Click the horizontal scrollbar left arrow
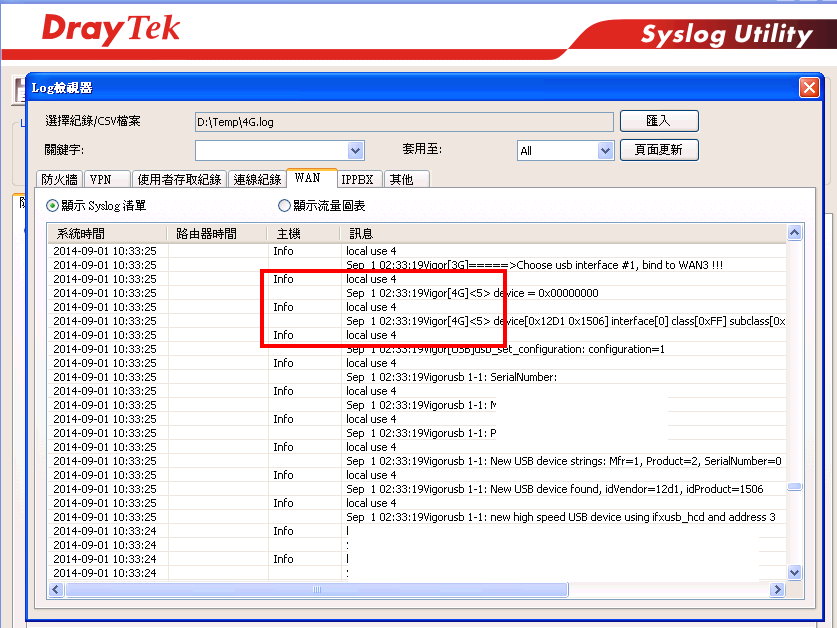Image resolution: width=837 pixels, height=628 pixels. coord(57,589)
